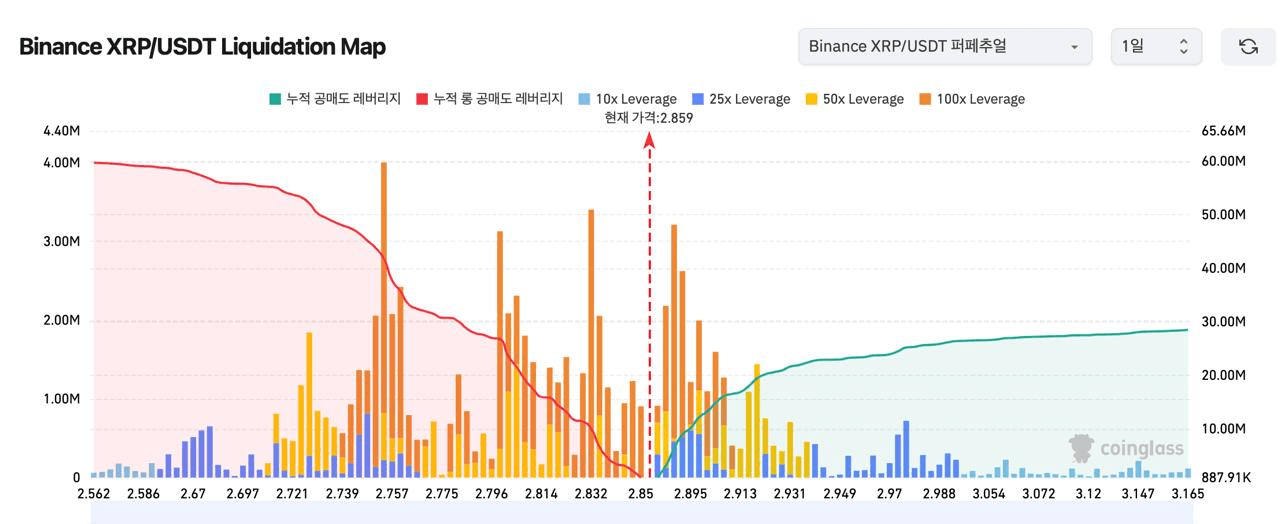The height and width of the screenshot is (524, 1280).
Task: Click the 2.931 price axis label
Action: (790, 493)
